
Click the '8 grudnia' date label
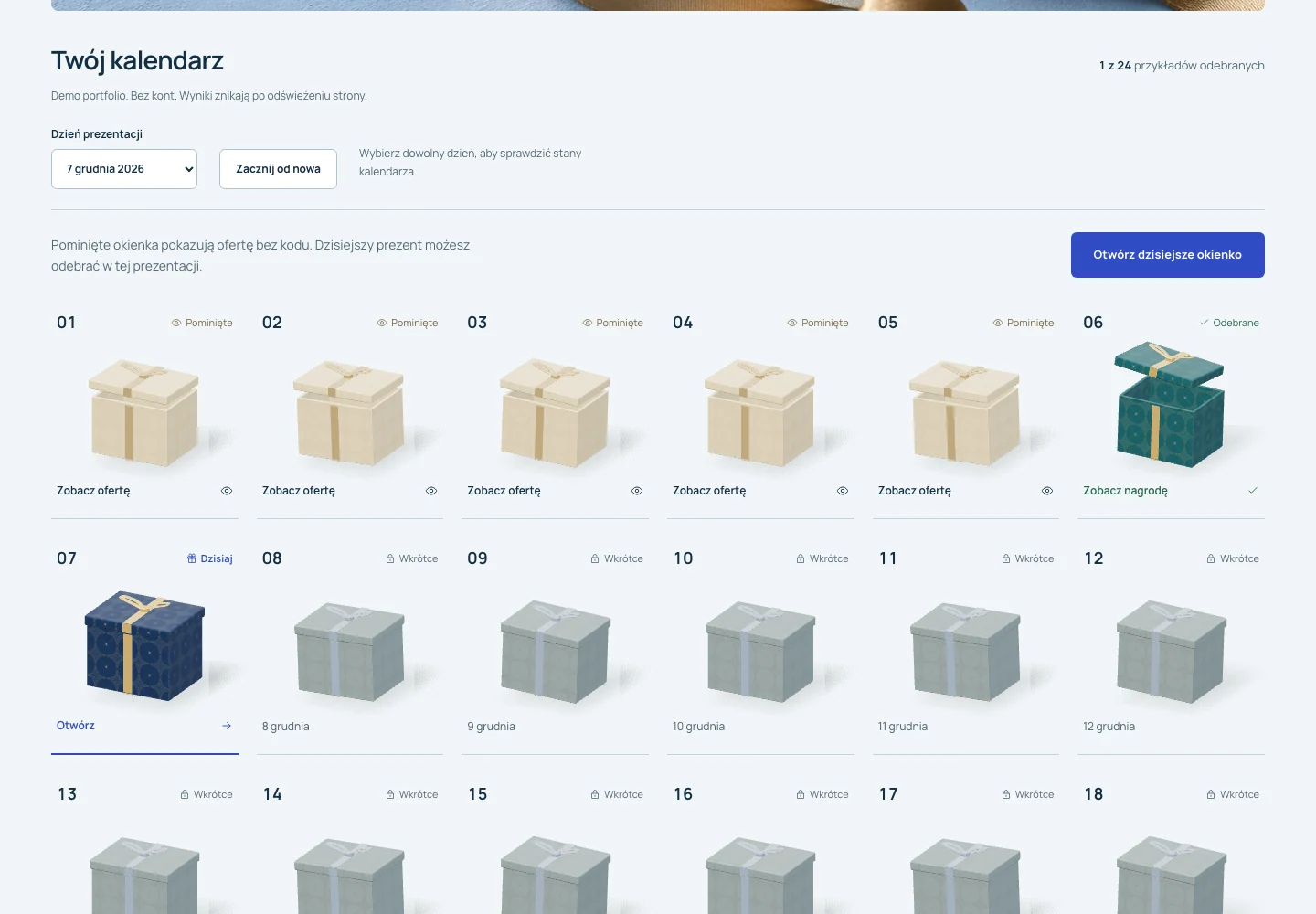point(286,727)
